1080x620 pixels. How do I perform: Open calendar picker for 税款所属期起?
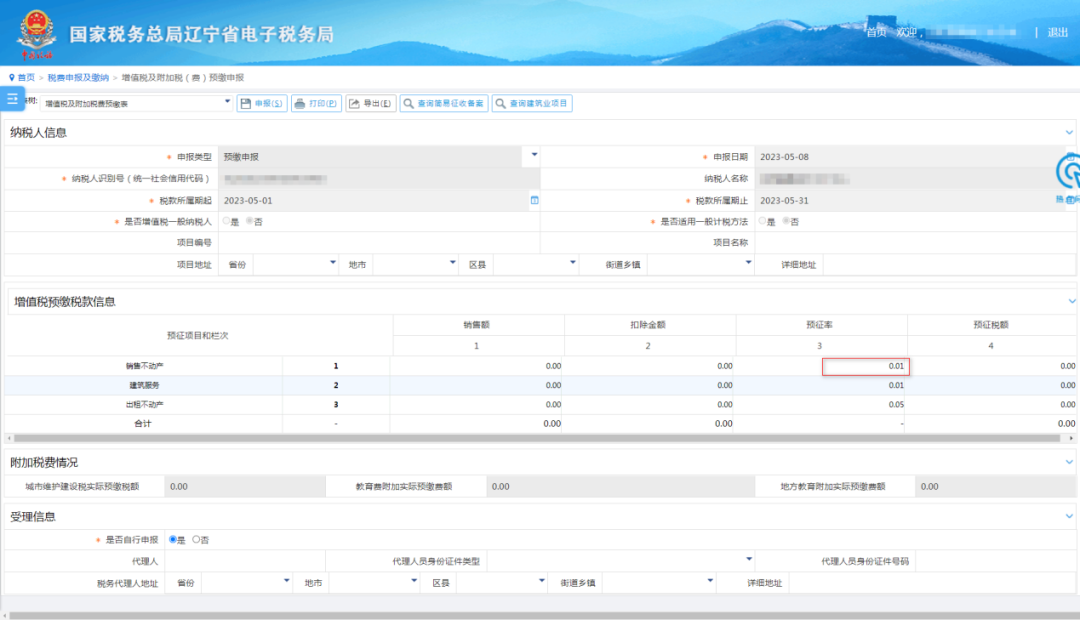pos(534,200)
